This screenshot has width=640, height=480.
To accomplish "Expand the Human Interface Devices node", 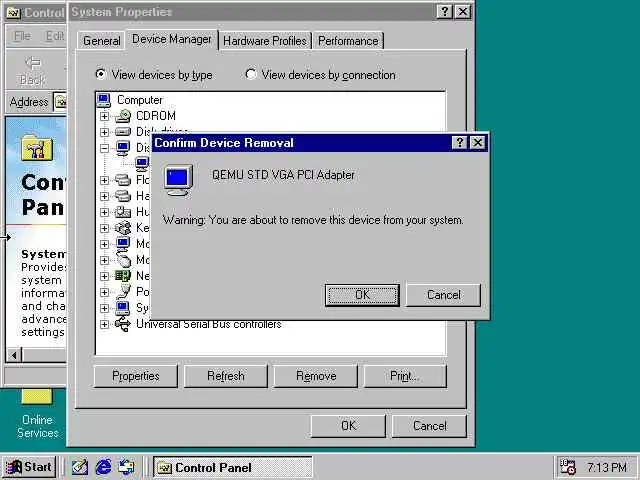I will click(104, 212).
